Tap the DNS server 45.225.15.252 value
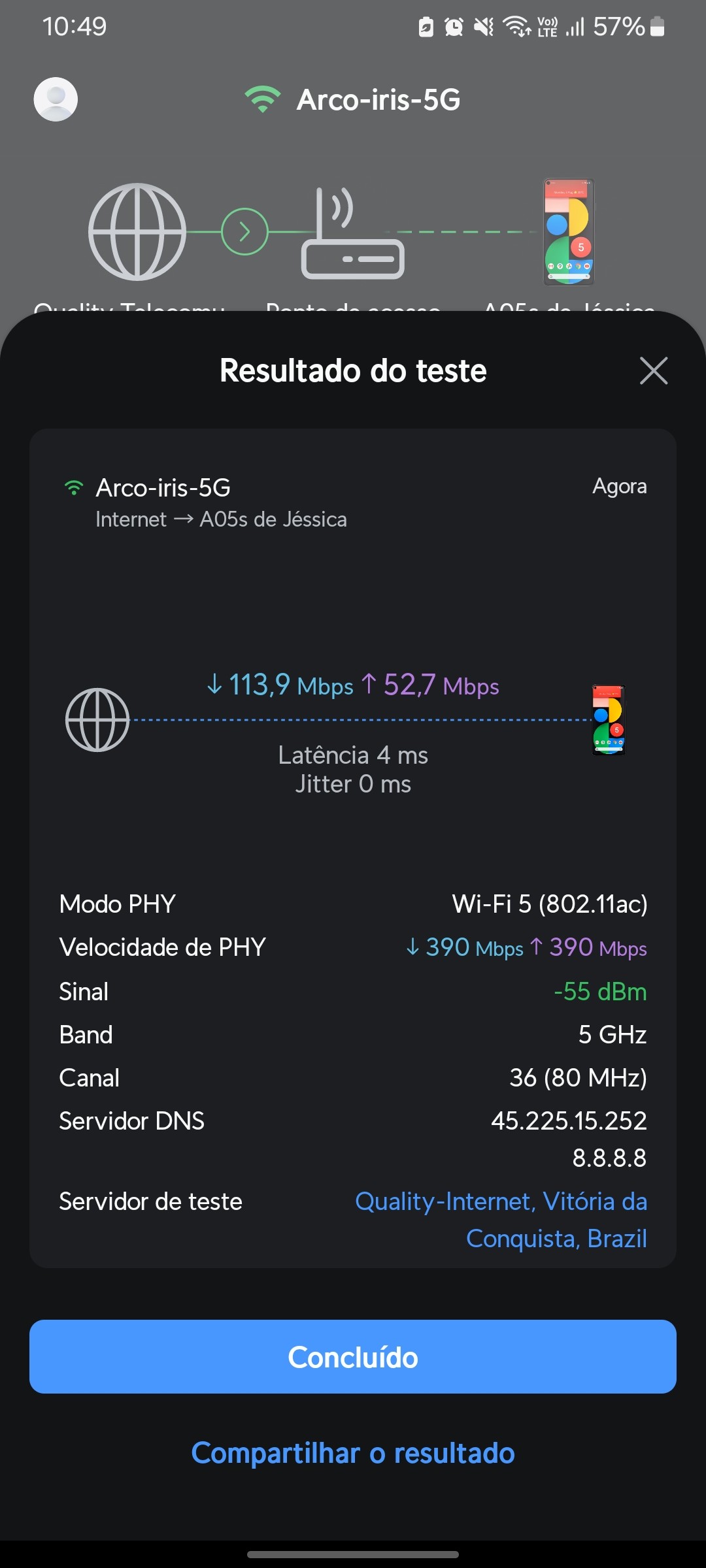The width and height of the screenshot is (706, 1568). click(x=569, y=1120)
